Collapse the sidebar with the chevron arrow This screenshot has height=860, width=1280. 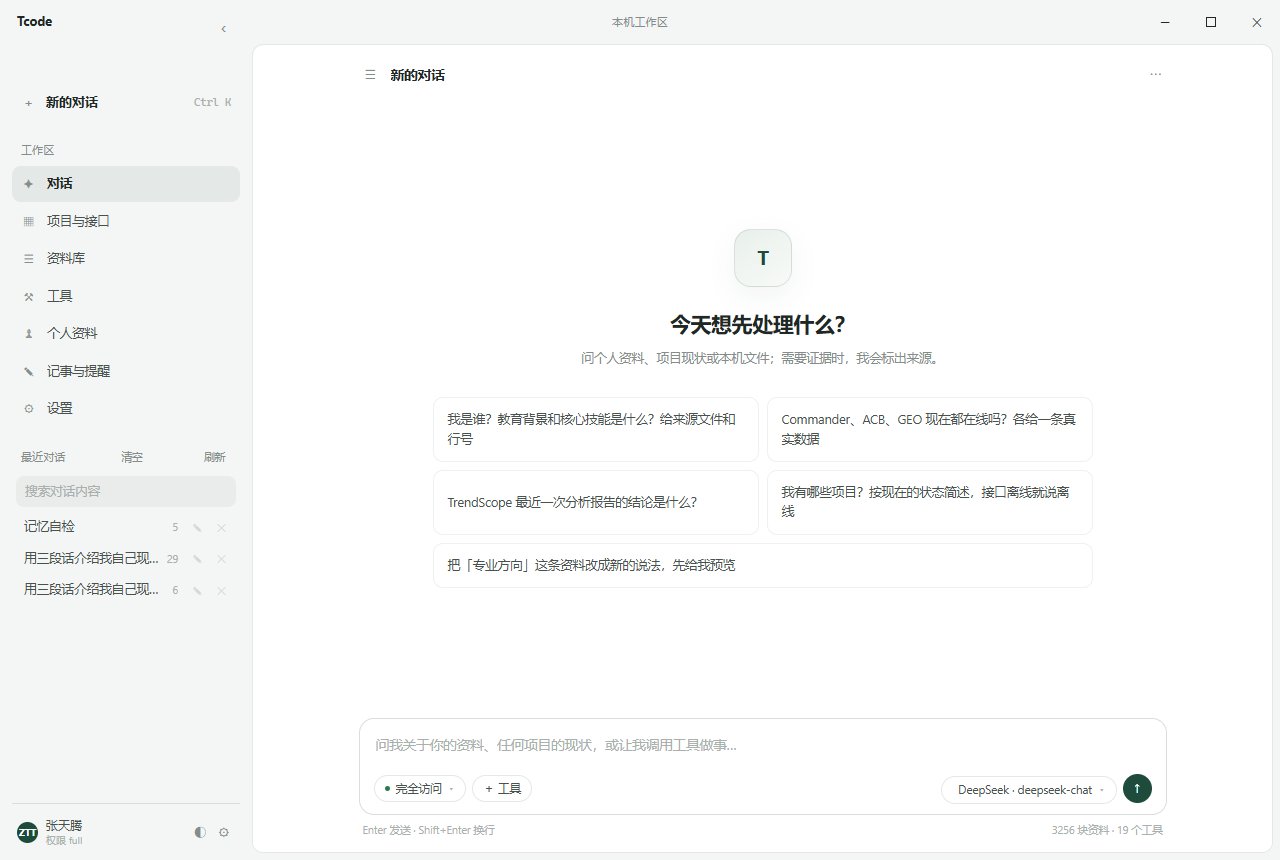click(223, 29)
